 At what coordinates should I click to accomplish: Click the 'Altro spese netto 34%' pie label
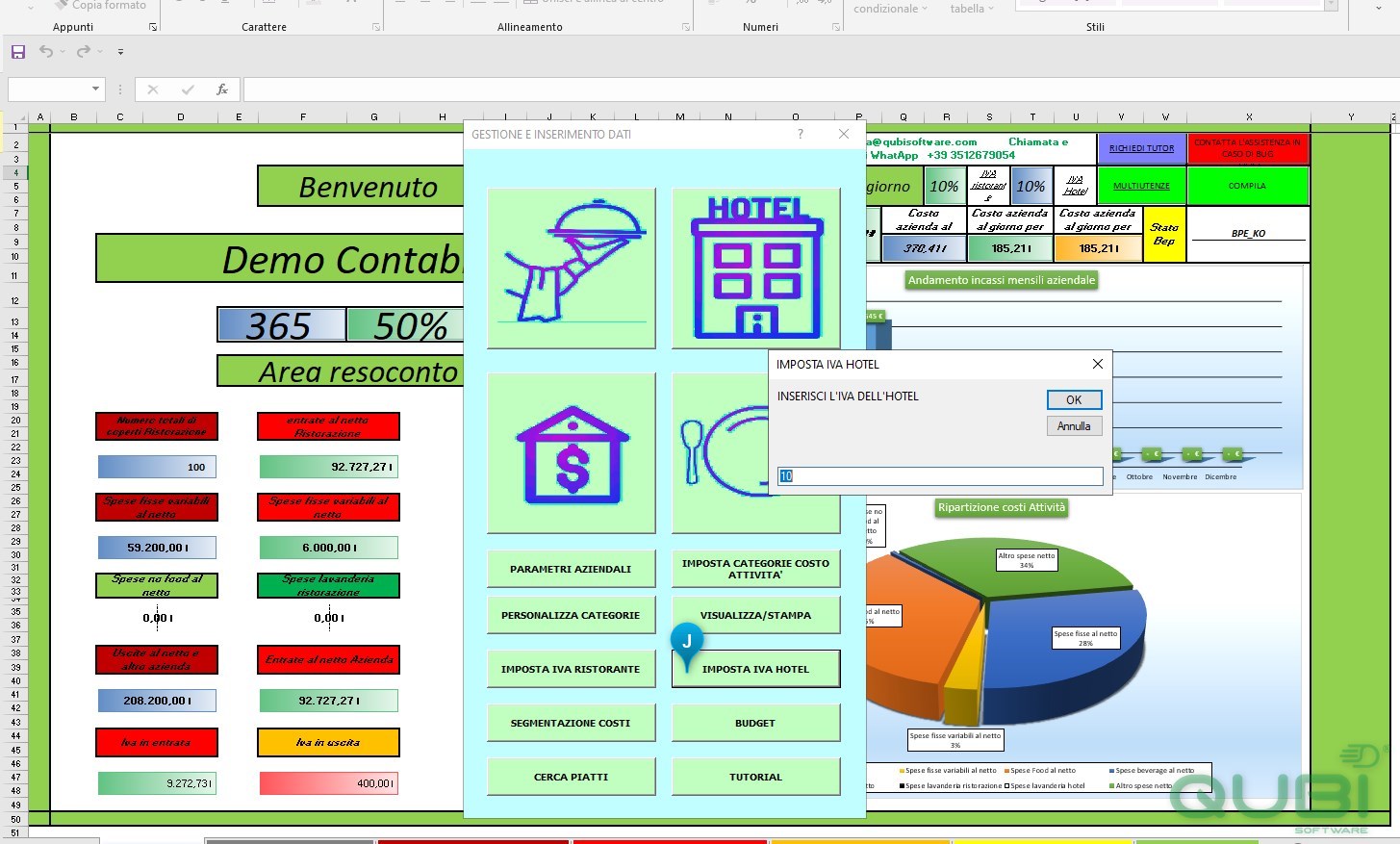[x=1027, y=560]
